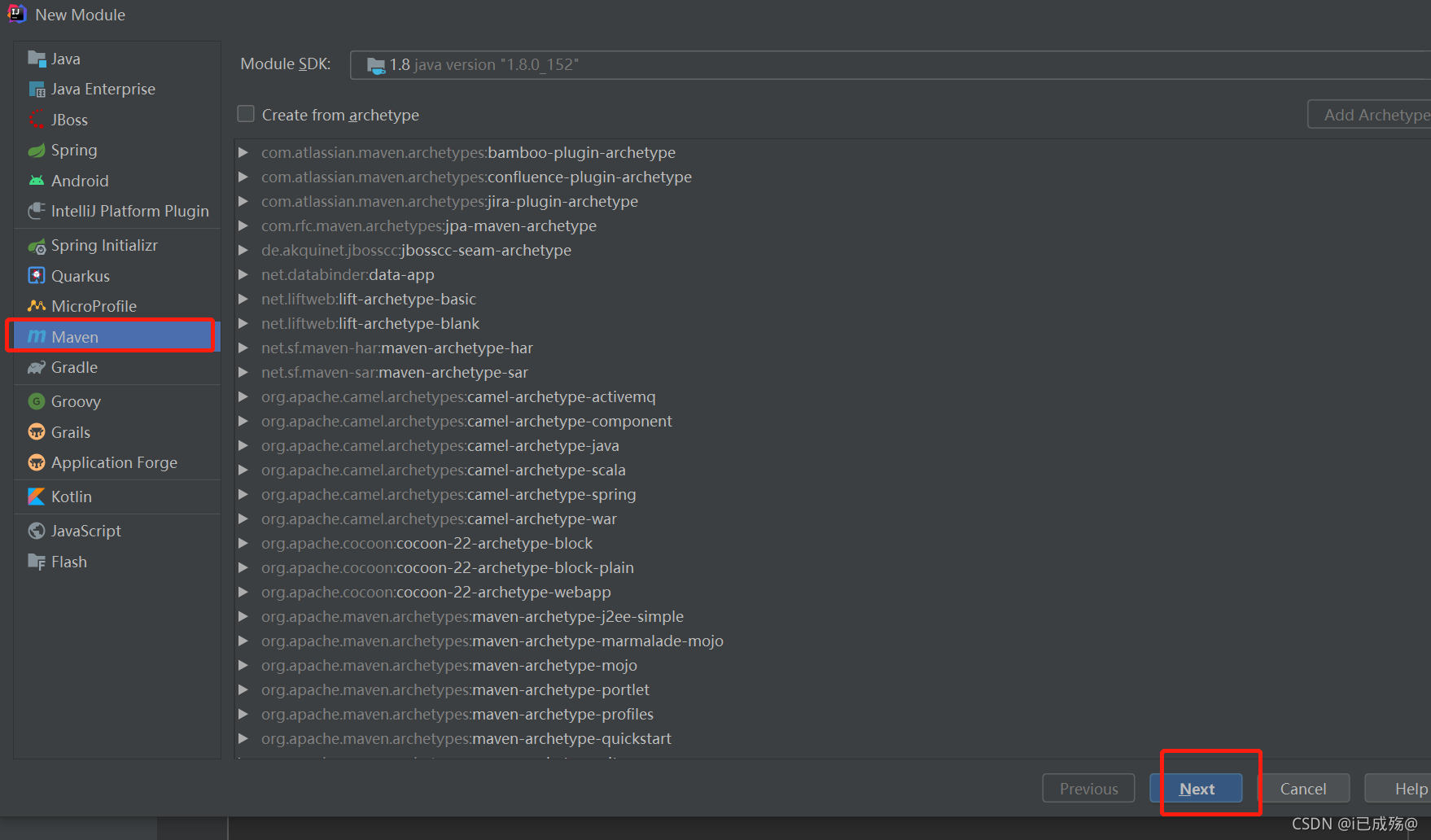The width and height of the screenshot is (1431, 840).
Task: Click the Grails icon
Action: pos(37,432)
